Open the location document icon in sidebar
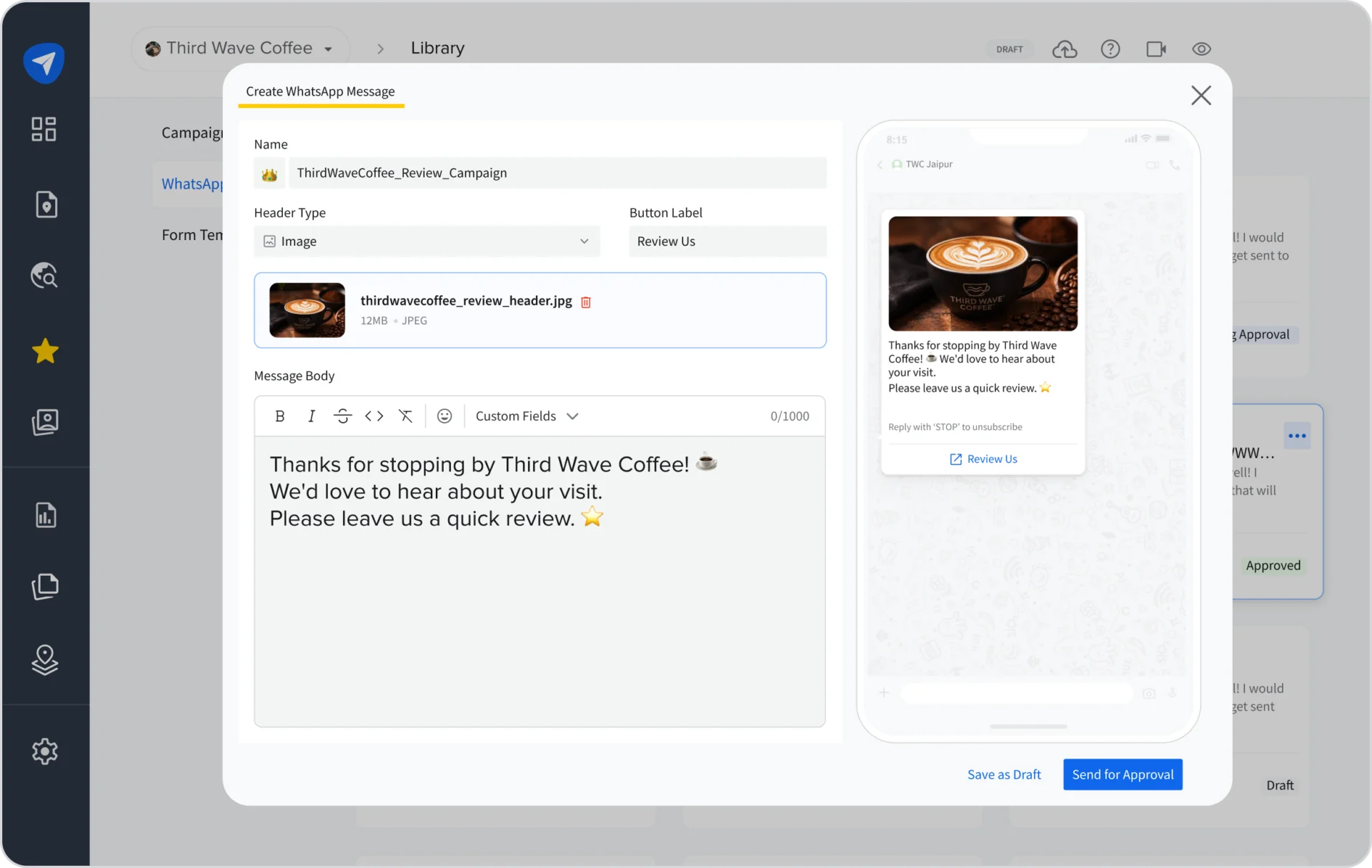Viewport: 1372px width, 868px height. [46, 205]
